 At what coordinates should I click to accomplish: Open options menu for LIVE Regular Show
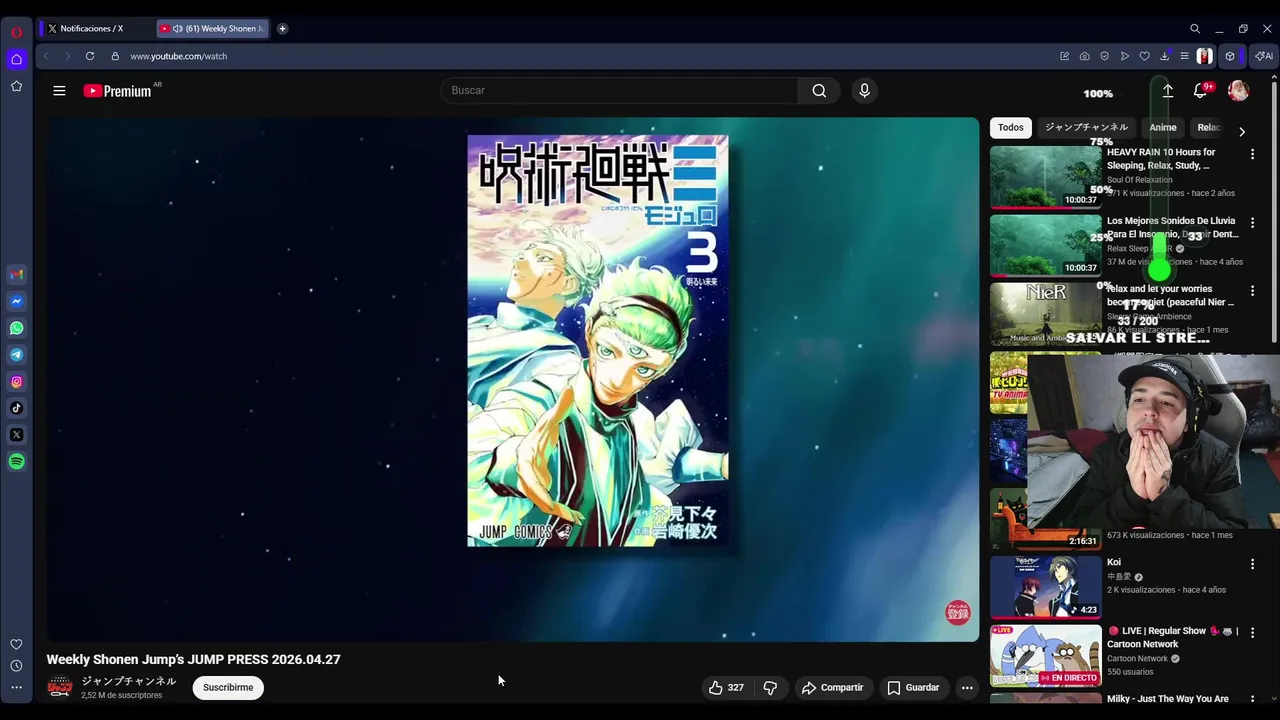coord(1252,632)
